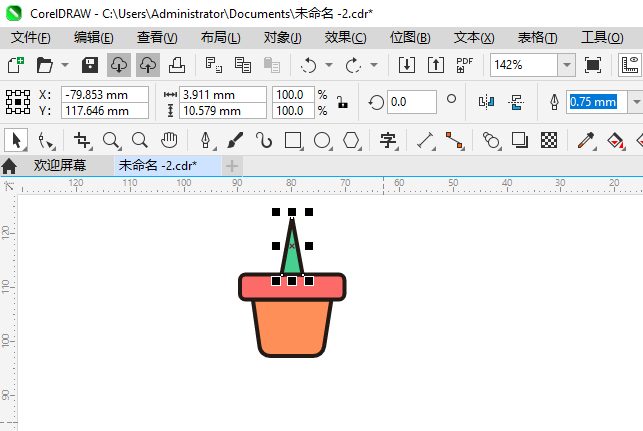Select the Crop tool
This screenshot has width=643, height=431.
(x=82, y=141)
